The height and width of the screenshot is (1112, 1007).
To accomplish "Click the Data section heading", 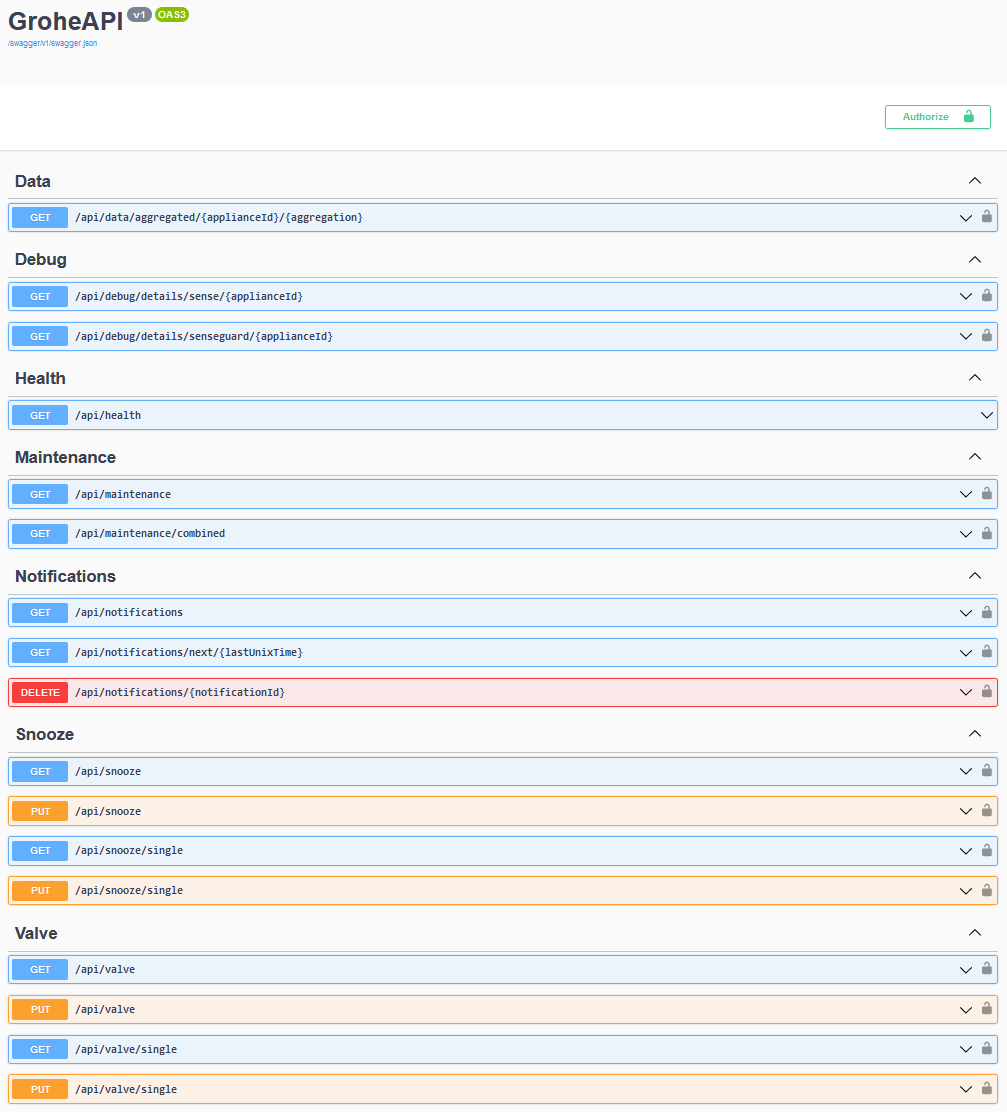I will pos(33,182).
